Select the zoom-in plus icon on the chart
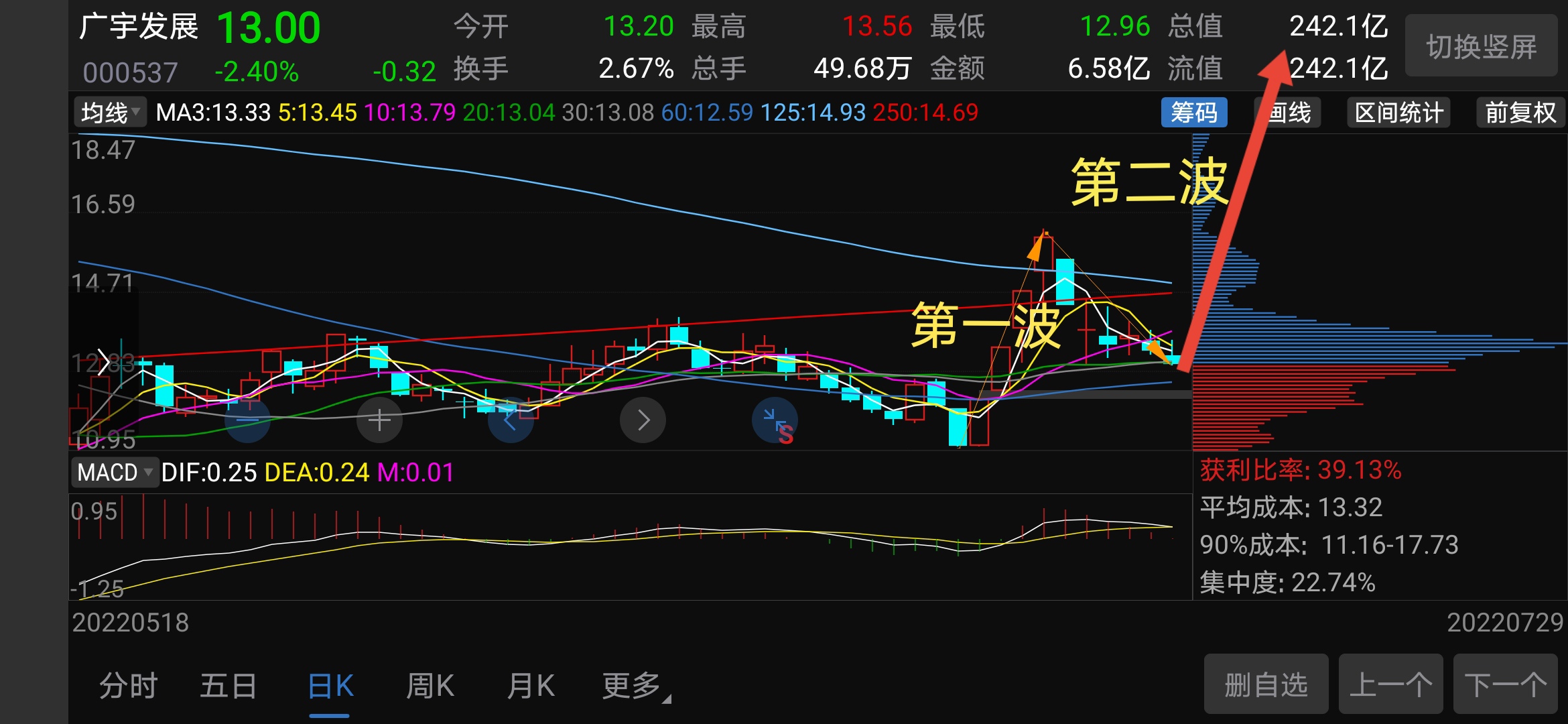1568x724 pixels. coord(379,419)
